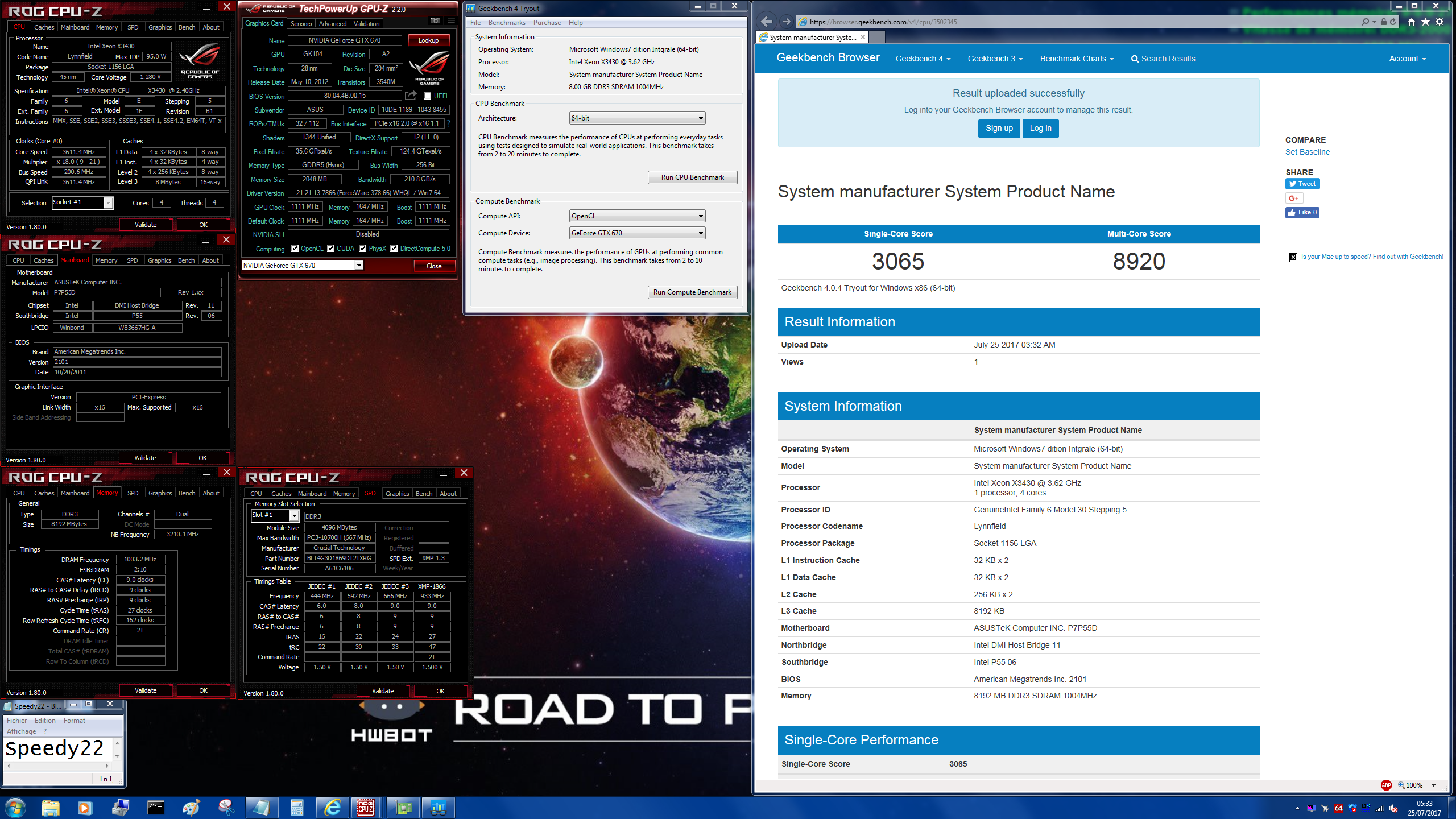Image resolution: width=1456 pixels, height=819 pixels.
Task: Open the browser Home icon
Action: pos(1412,22)
